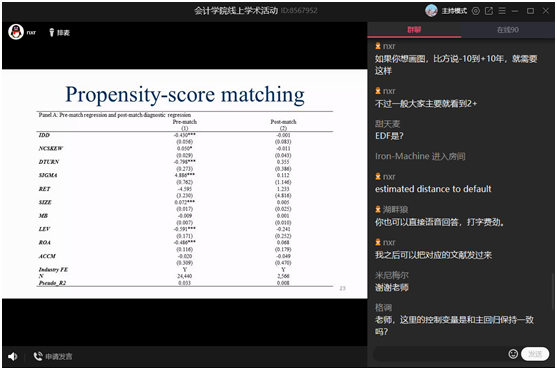Click the 申请发言 request-to-speak phone icon
557x370 pixels.
click(x=38, y=356)
